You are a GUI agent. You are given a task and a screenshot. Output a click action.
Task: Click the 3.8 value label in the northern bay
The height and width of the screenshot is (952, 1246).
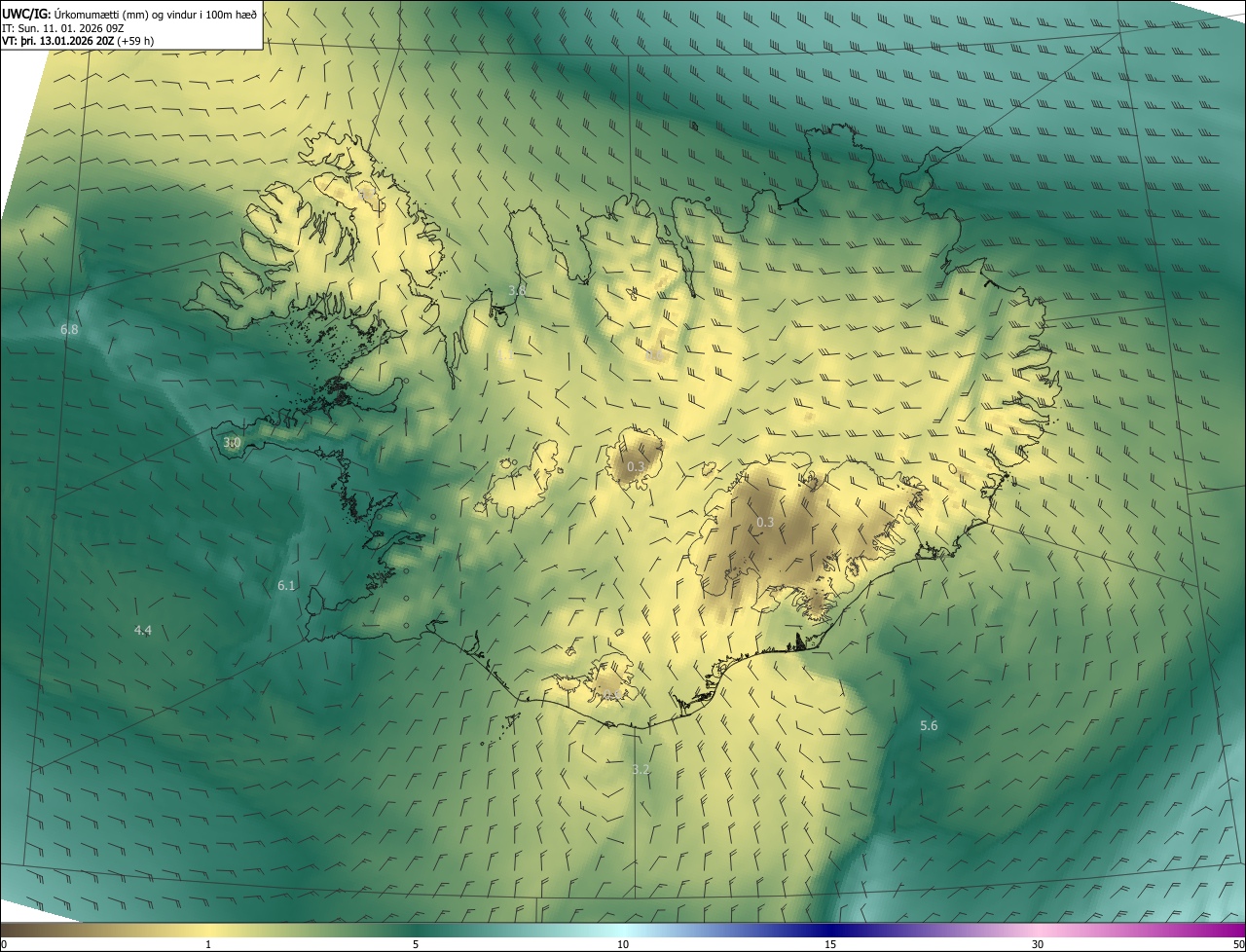point(517,290)
